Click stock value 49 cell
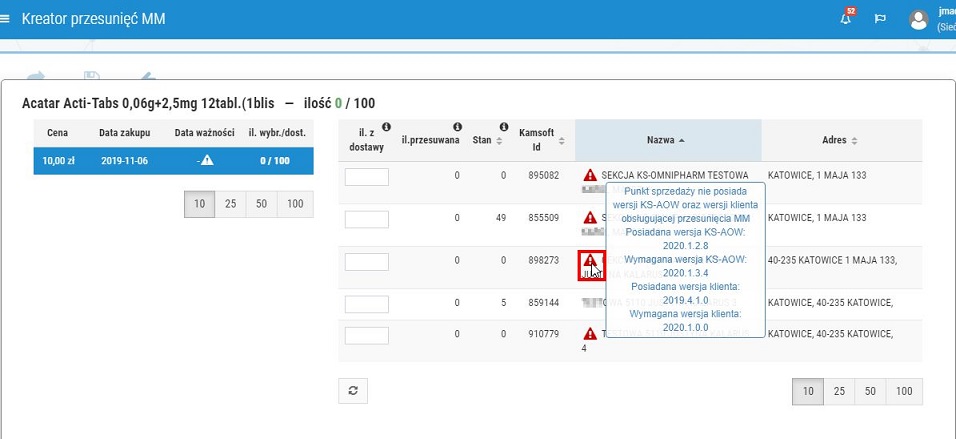 coord(501,218)
